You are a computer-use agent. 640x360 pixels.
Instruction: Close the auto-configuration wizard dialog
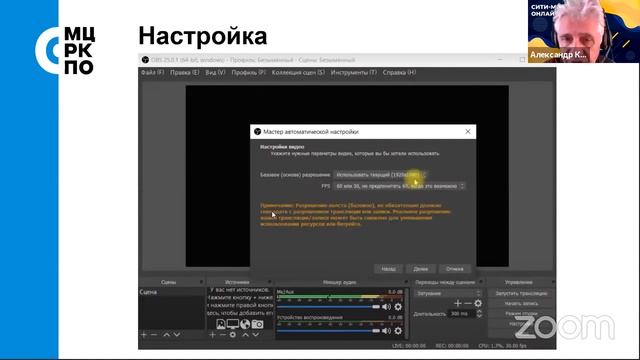pos(468,131)
